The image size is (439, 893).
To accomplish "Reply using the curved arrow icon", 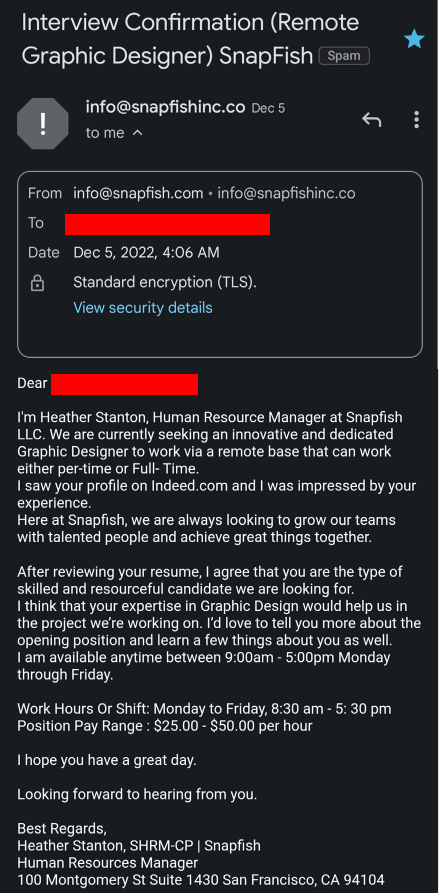I will click(371, 120).
